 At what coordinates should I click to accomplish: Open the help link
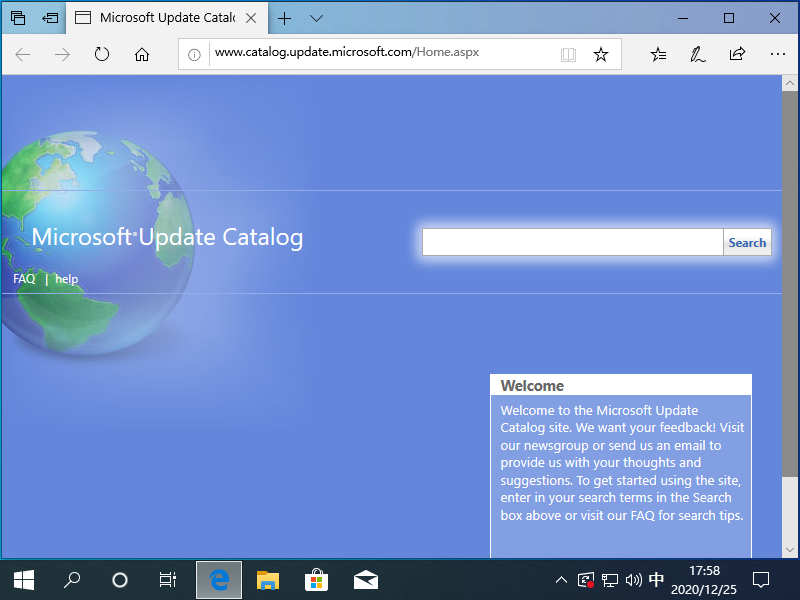pyautogui.click(x=66, y=279)
